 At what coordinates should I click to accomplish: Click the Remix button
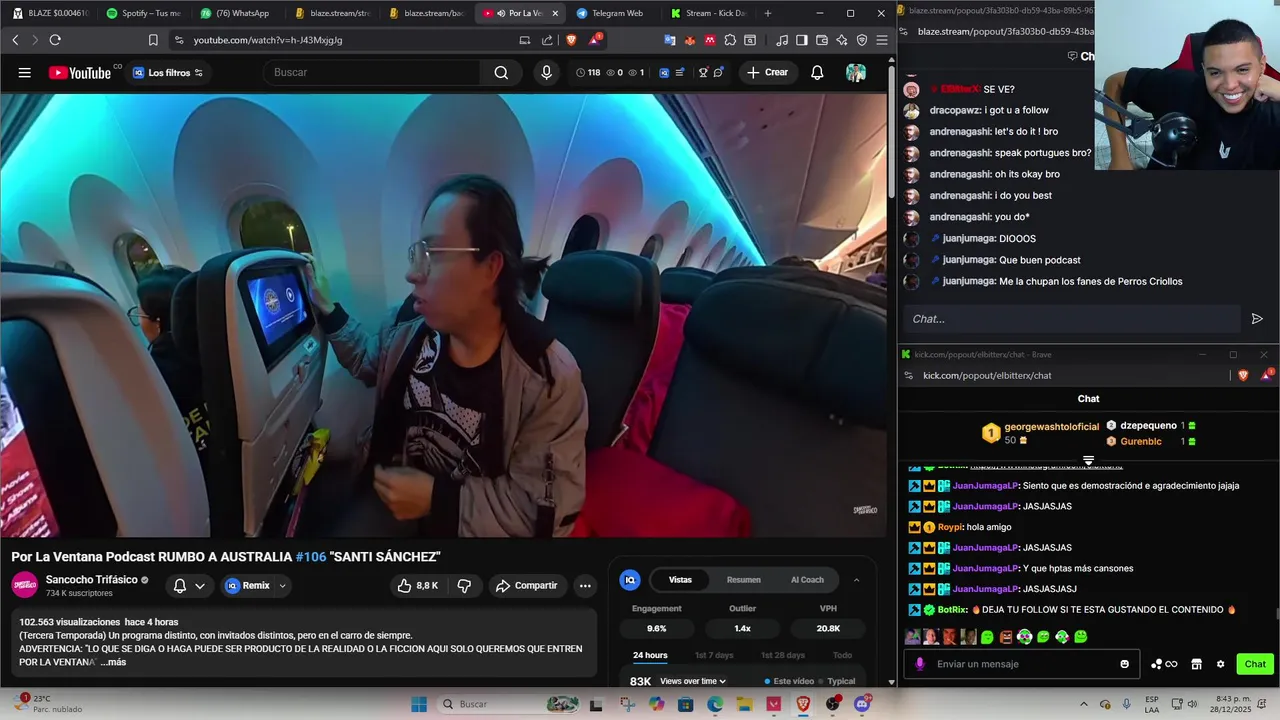pos(248,586)
